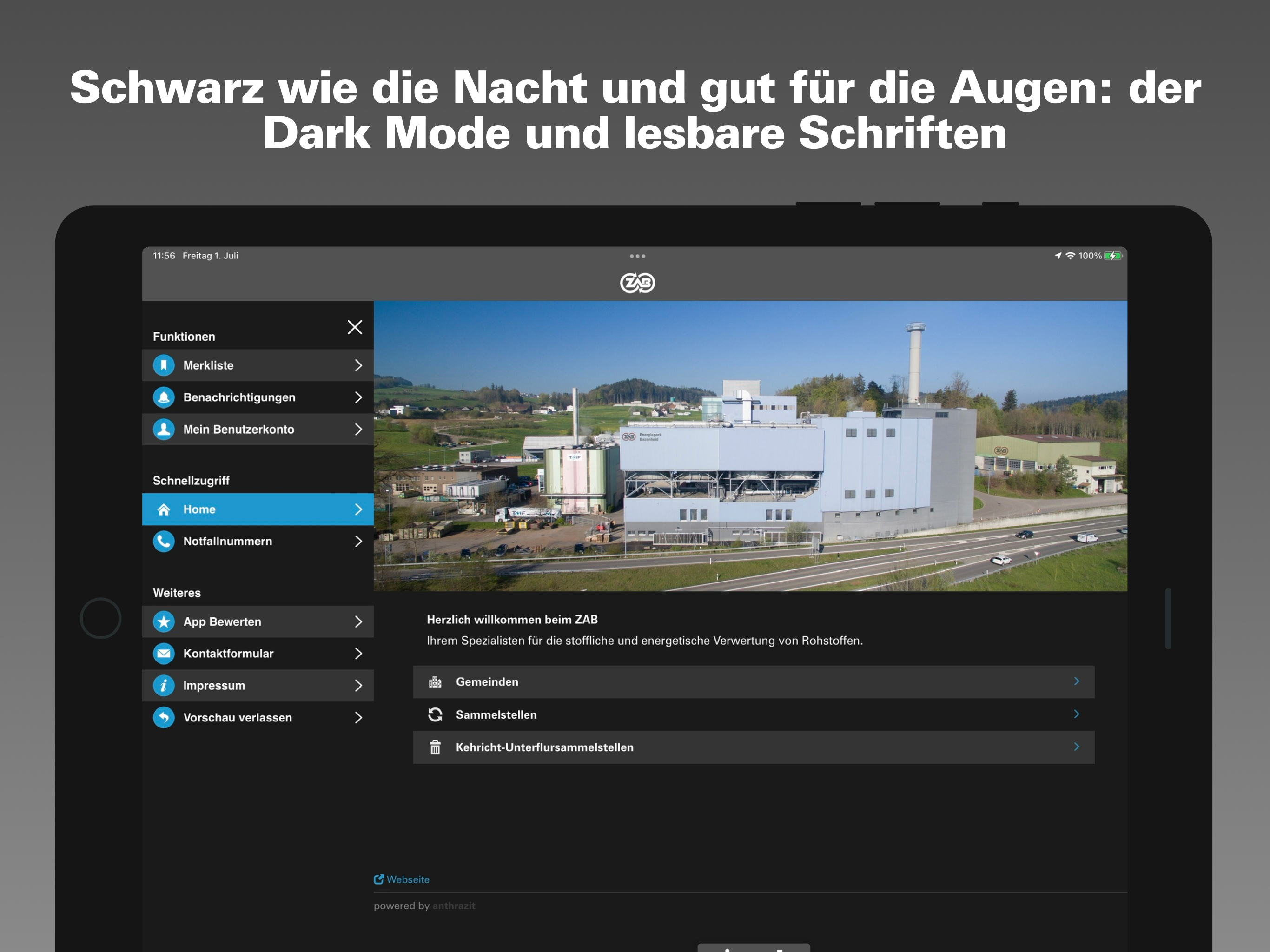1270x952 pixels.
Task: Open Merkliste menu entry
Action: click(258, 365)
